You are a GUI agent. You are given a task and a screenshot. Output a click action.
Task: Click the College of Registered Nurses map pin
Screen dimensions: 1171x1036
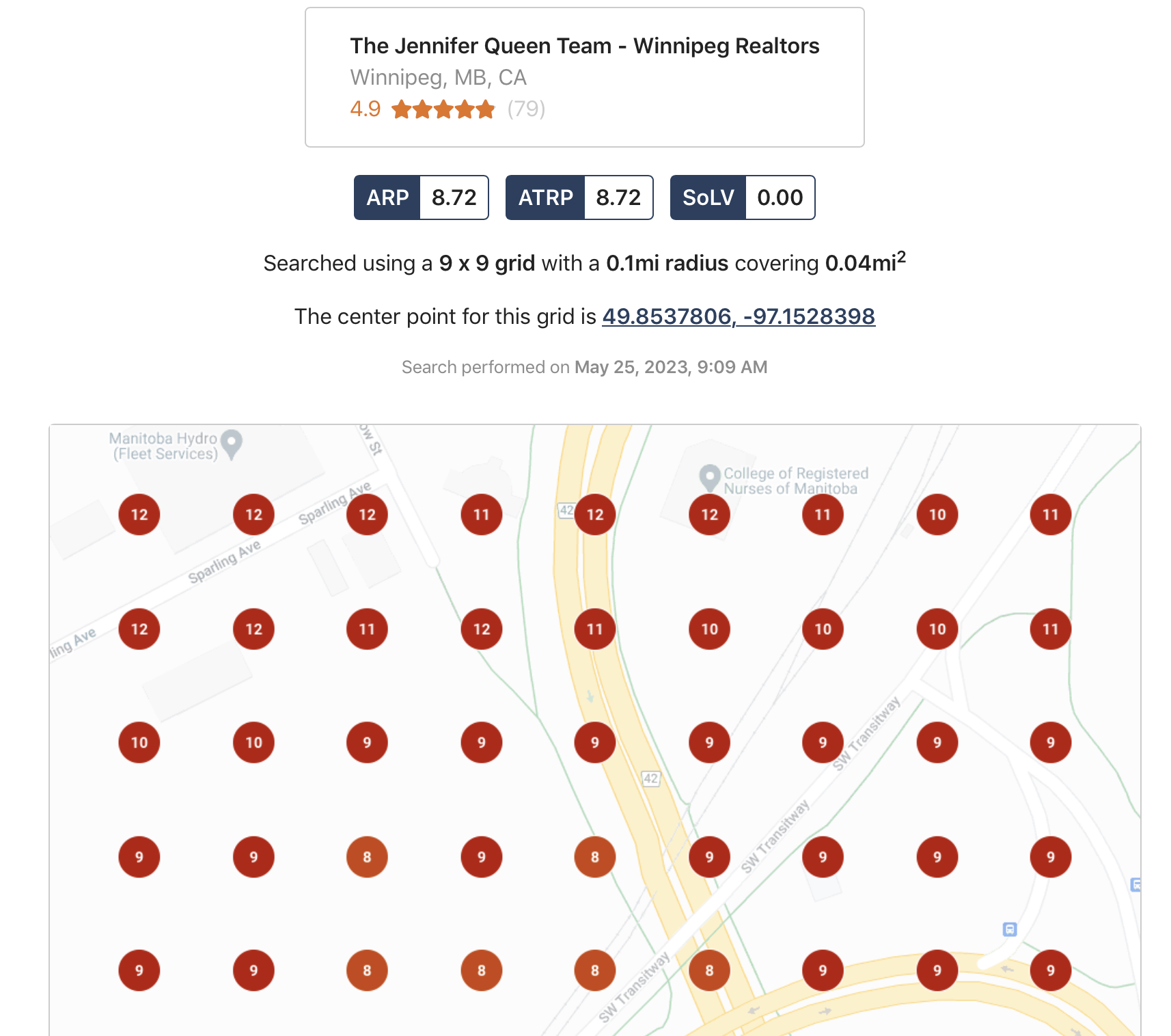(710, 476)
